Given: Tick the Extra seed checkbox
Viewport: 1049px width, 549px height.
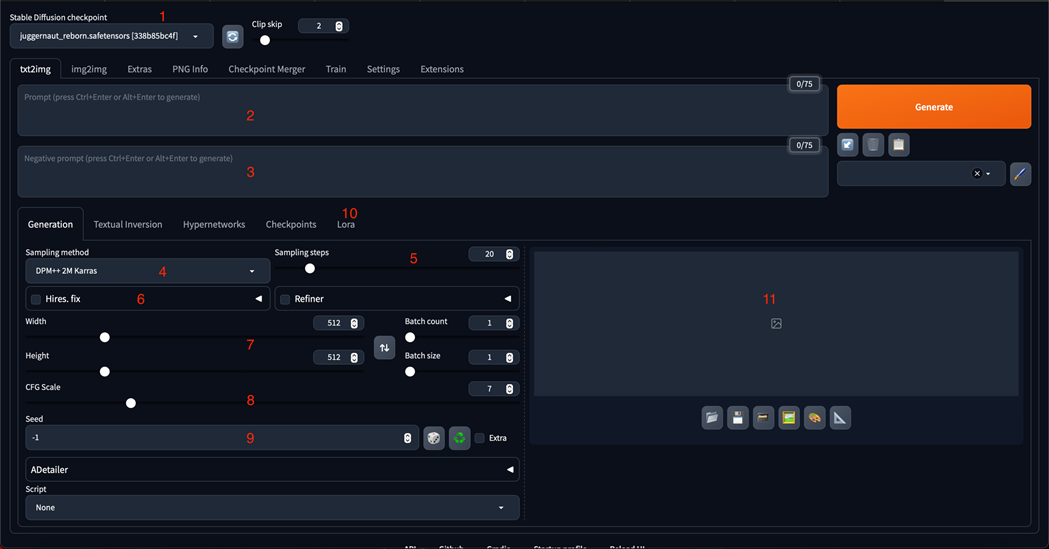Looking at the screenshot, I should (x=480, y=438).
